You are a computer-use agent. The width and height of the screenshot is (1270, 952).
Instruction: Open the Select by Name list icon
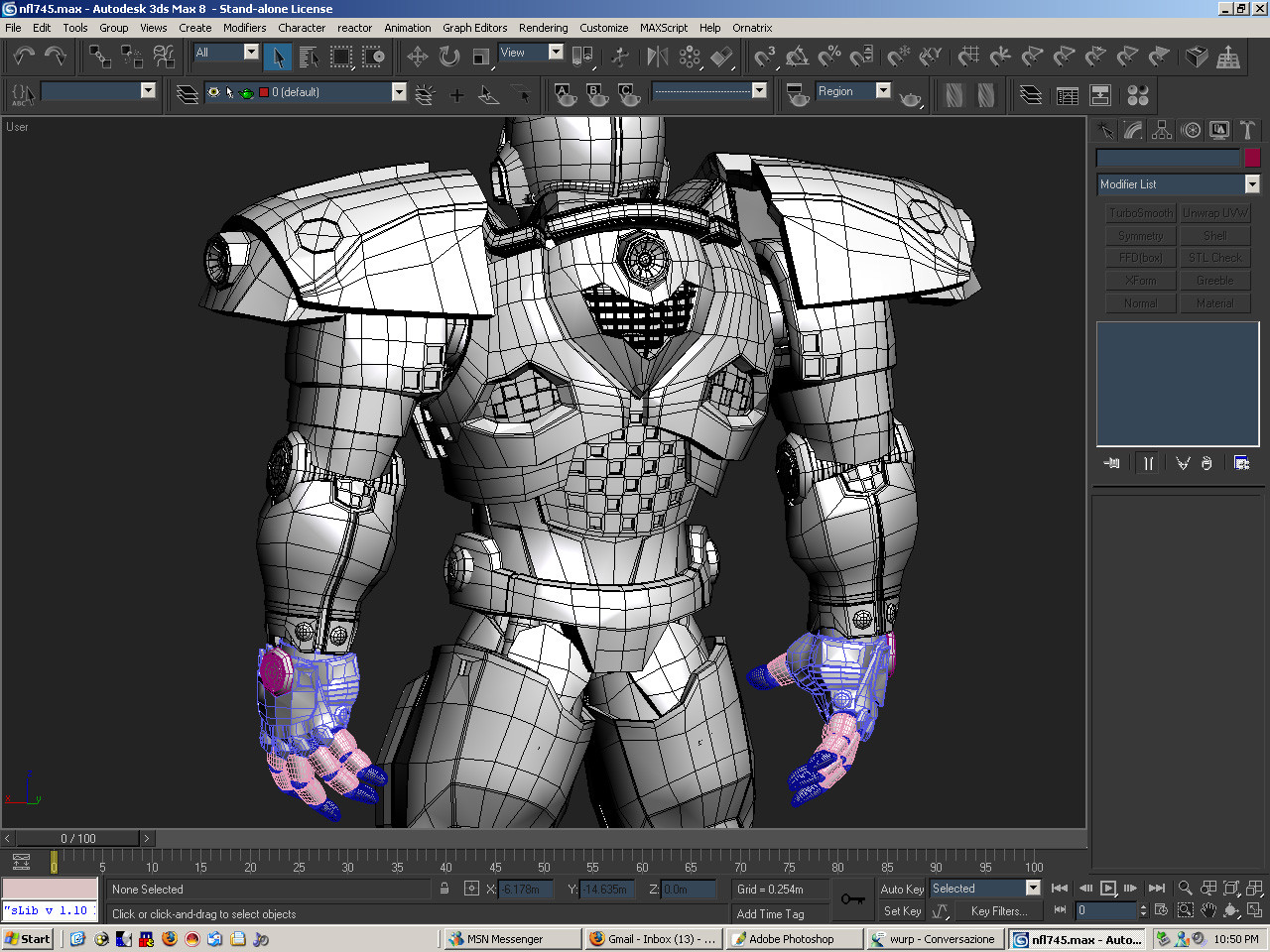tap(309, 57)
